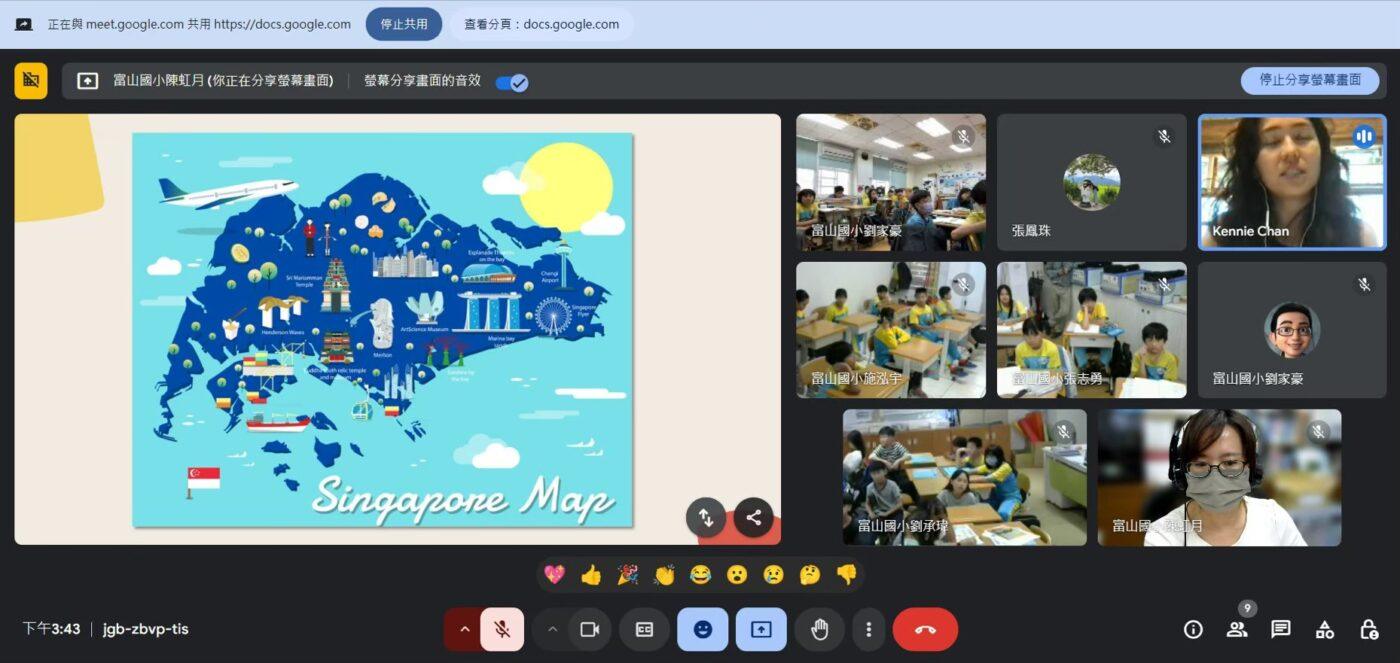Click muted mic icon on cartoon avatar tile
Image resolution: width=1400 pixels, height=663 pixels.
coord(1365,284)
